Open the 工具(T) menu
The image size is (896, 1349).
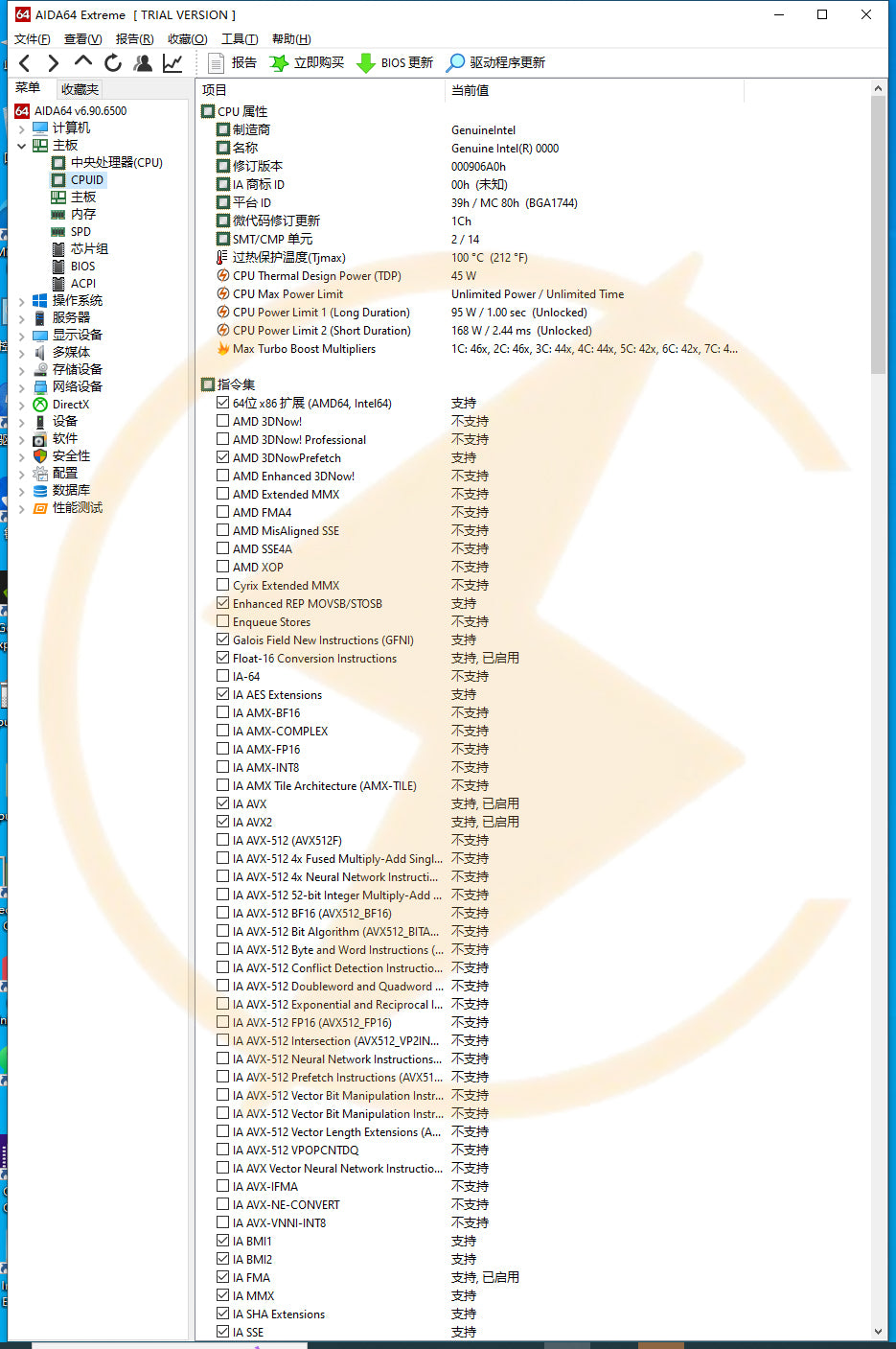[x=239, y=39]
